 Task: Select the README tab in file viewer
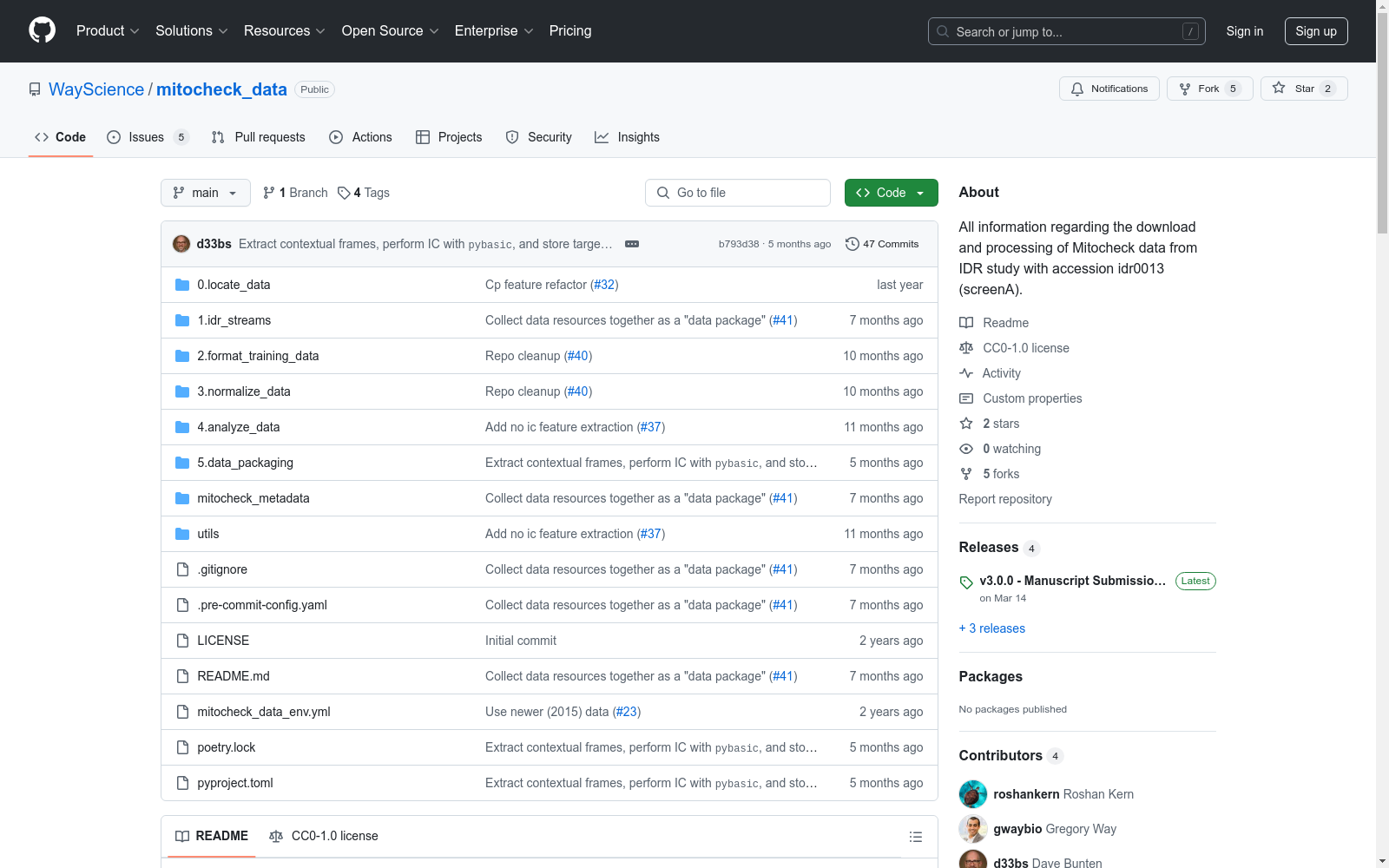click(212, 836)
